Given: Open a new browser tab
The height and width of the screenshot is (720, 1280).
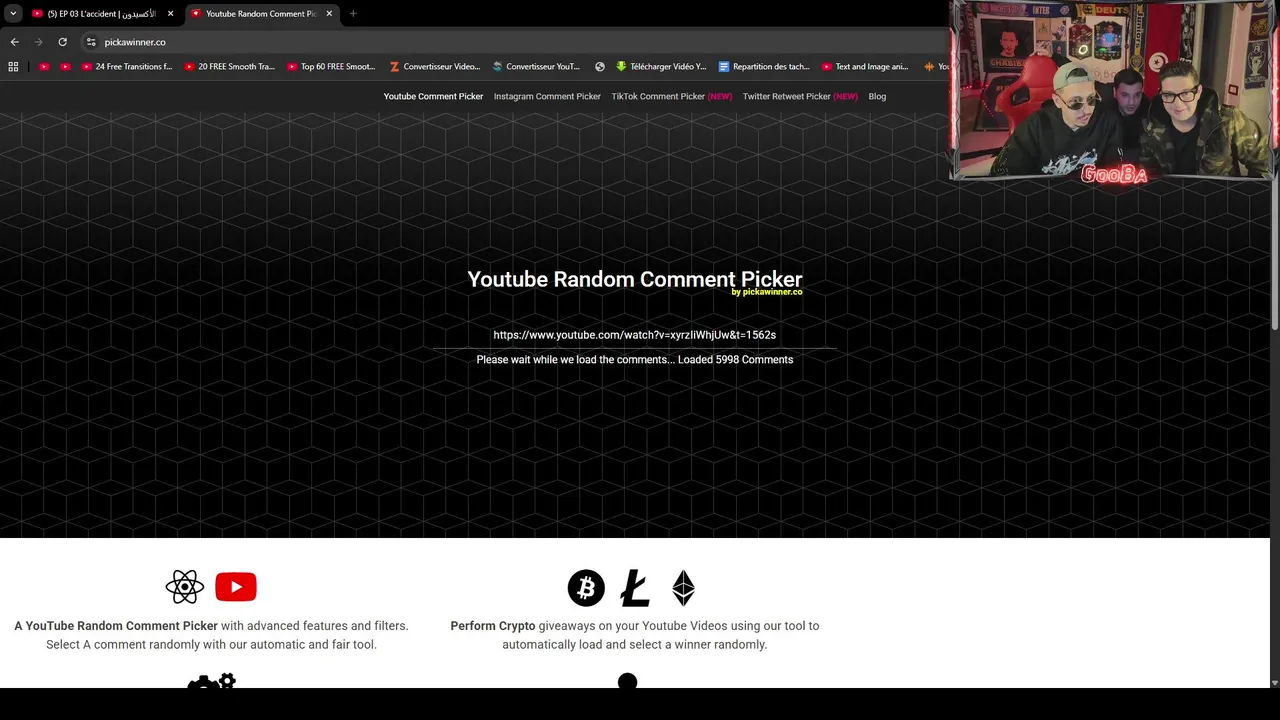Looking at the screenshot, I should click(353, 14).
